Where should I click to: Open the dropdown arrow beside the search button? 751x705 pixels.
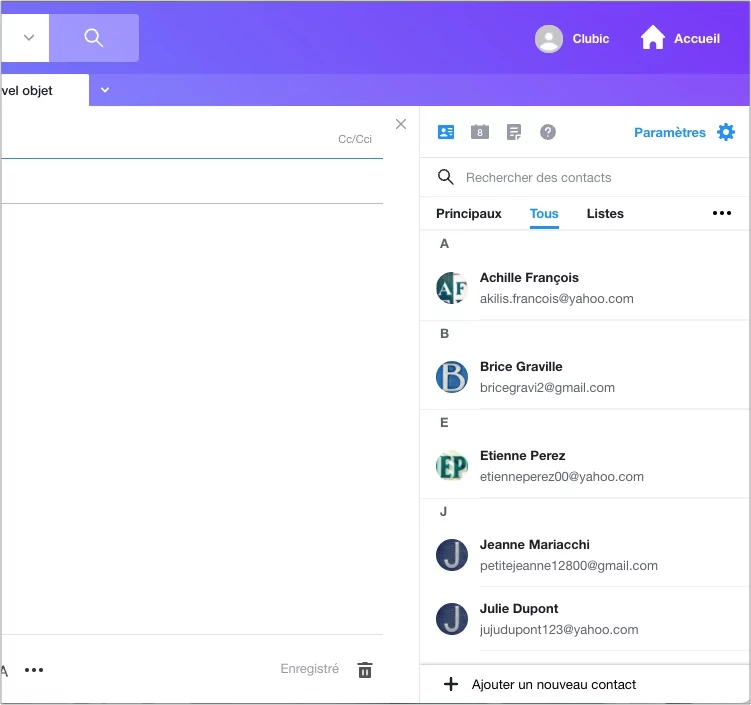(x=29, y=38)
